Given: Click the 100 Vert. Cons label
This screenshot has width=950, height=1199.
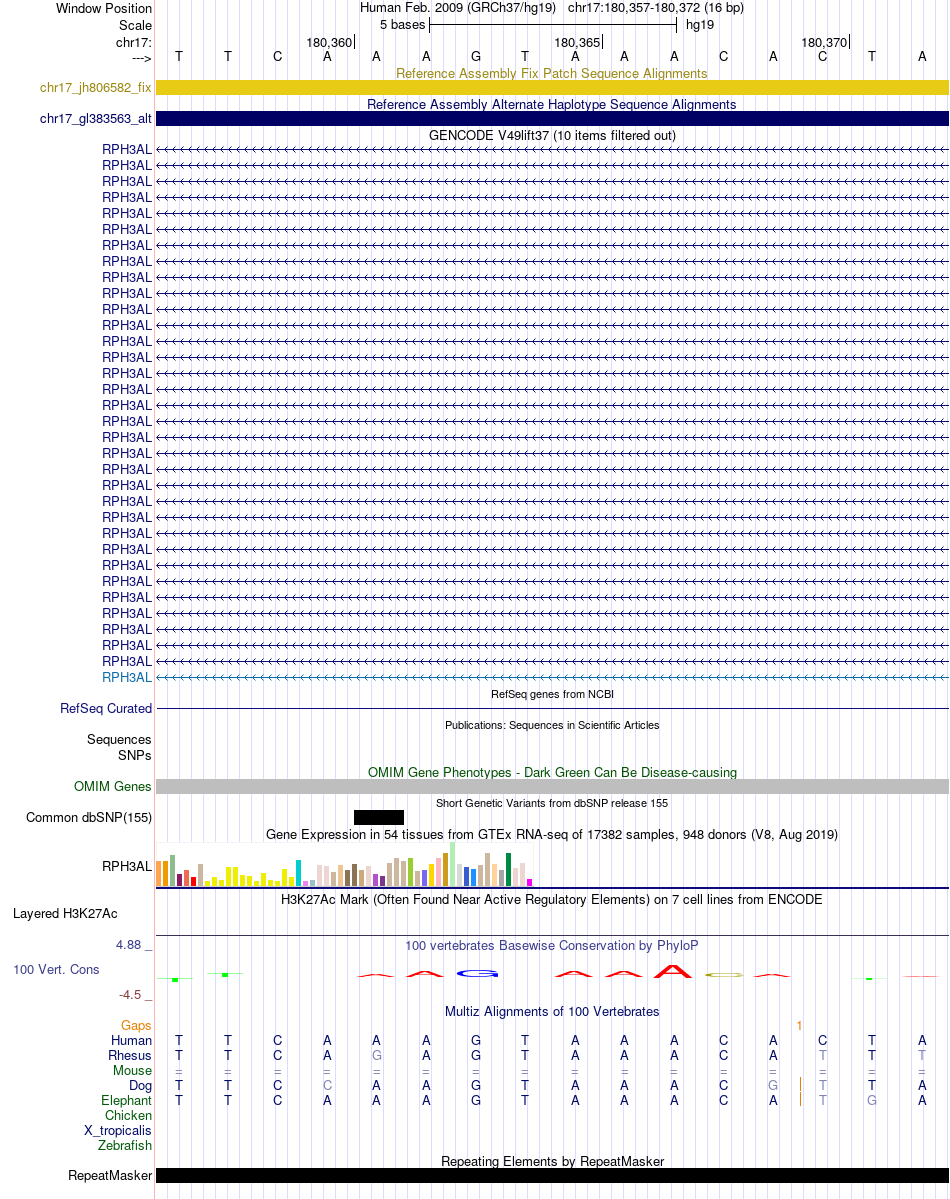Looking at the screenshot, I should click(x=56, y=970).
